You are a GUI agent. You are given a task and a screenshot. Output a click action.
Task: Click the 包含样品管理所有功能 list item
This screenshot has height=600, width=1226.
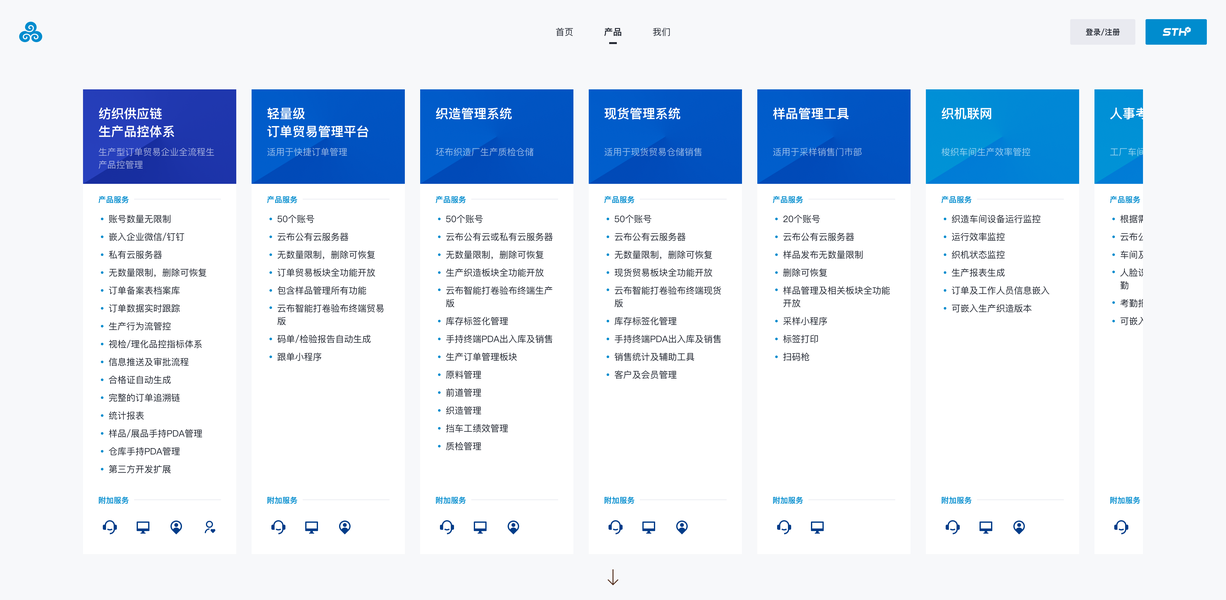point(321,291)
